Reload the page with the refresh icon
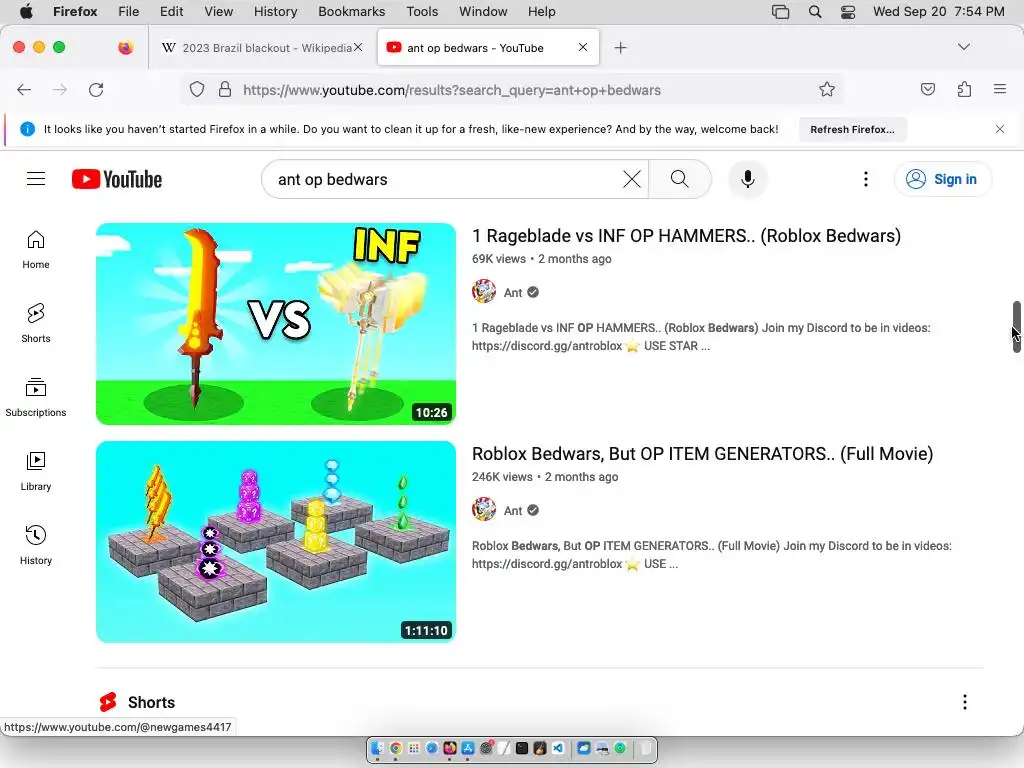1024x768 pixels. point(96,90)
